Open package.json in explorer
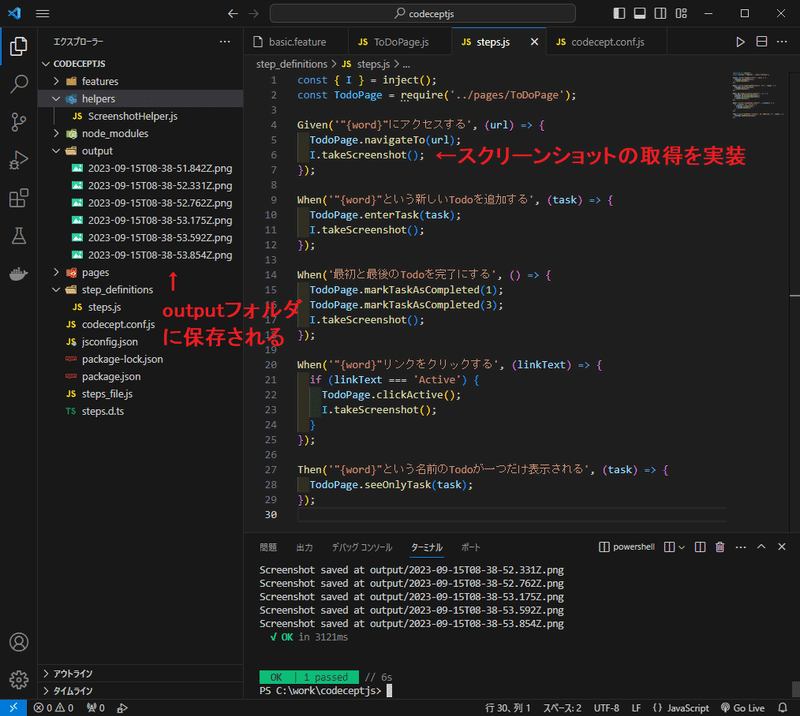Image resolution: width=800 pixels, height=716 pixels. [140, 376]
